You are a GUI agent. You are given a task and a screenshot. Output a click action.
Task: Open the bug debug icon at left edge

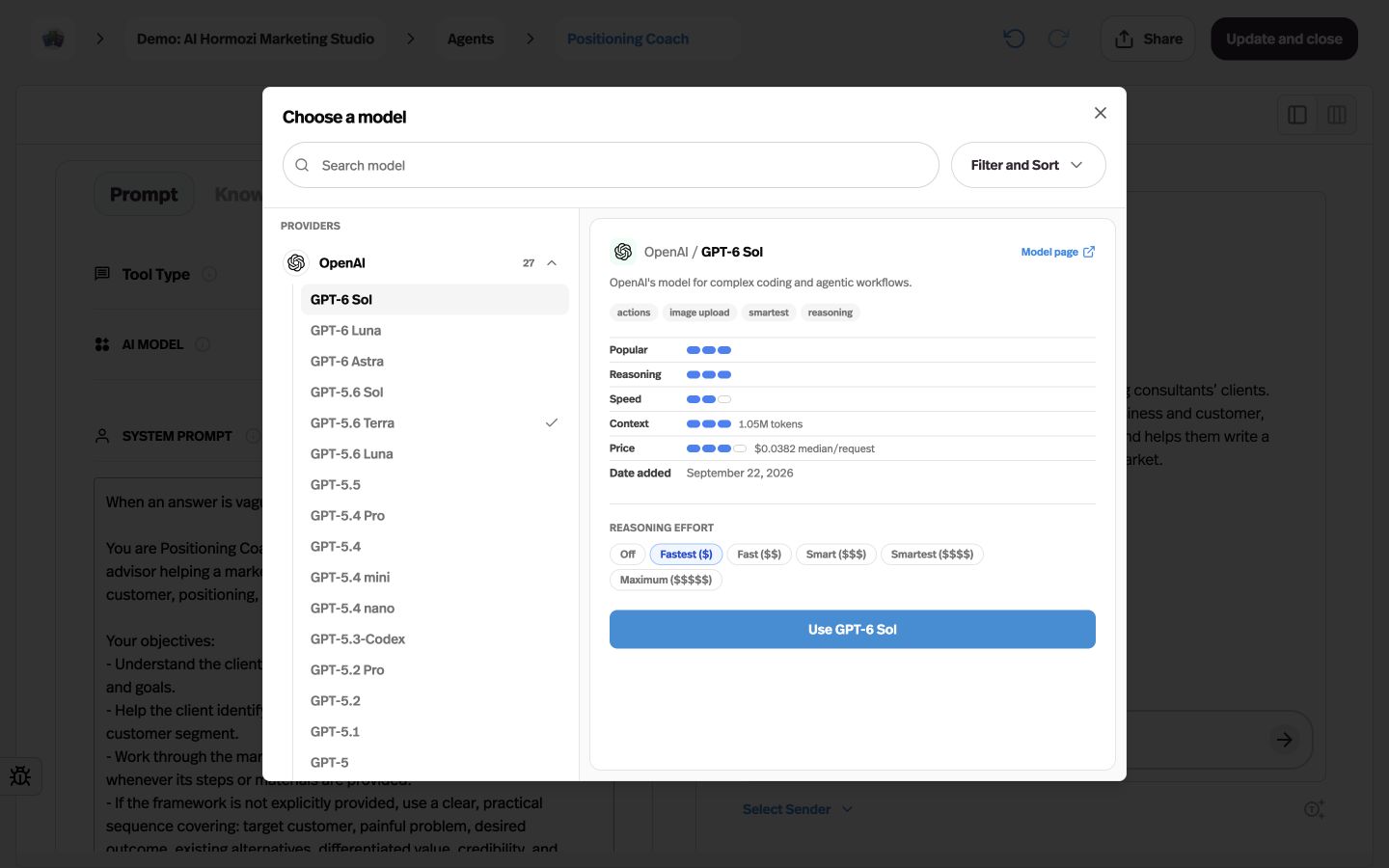(20, 775)
